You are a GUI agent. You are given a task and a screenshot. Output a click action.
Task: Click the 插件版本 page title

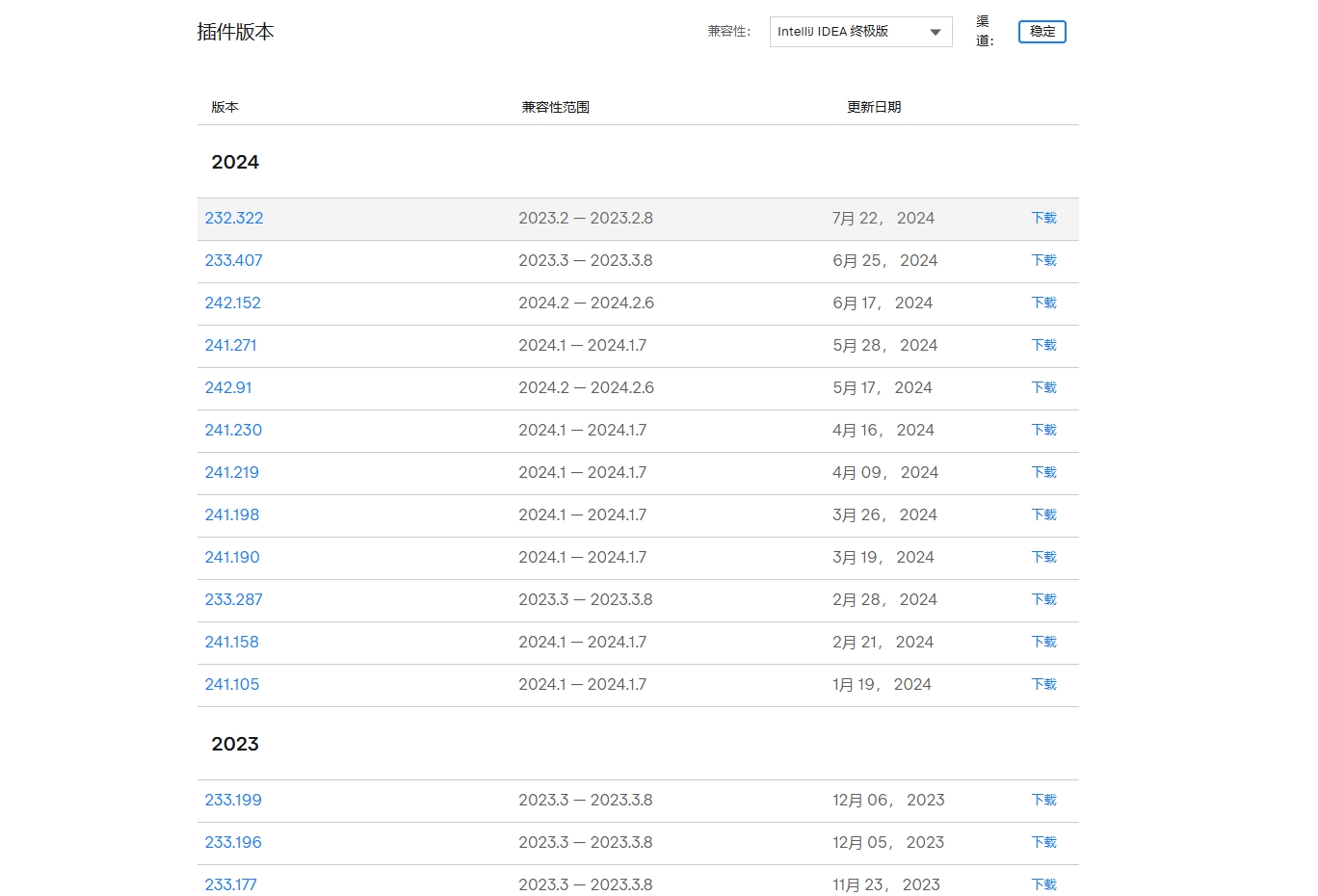coord(235,32)
